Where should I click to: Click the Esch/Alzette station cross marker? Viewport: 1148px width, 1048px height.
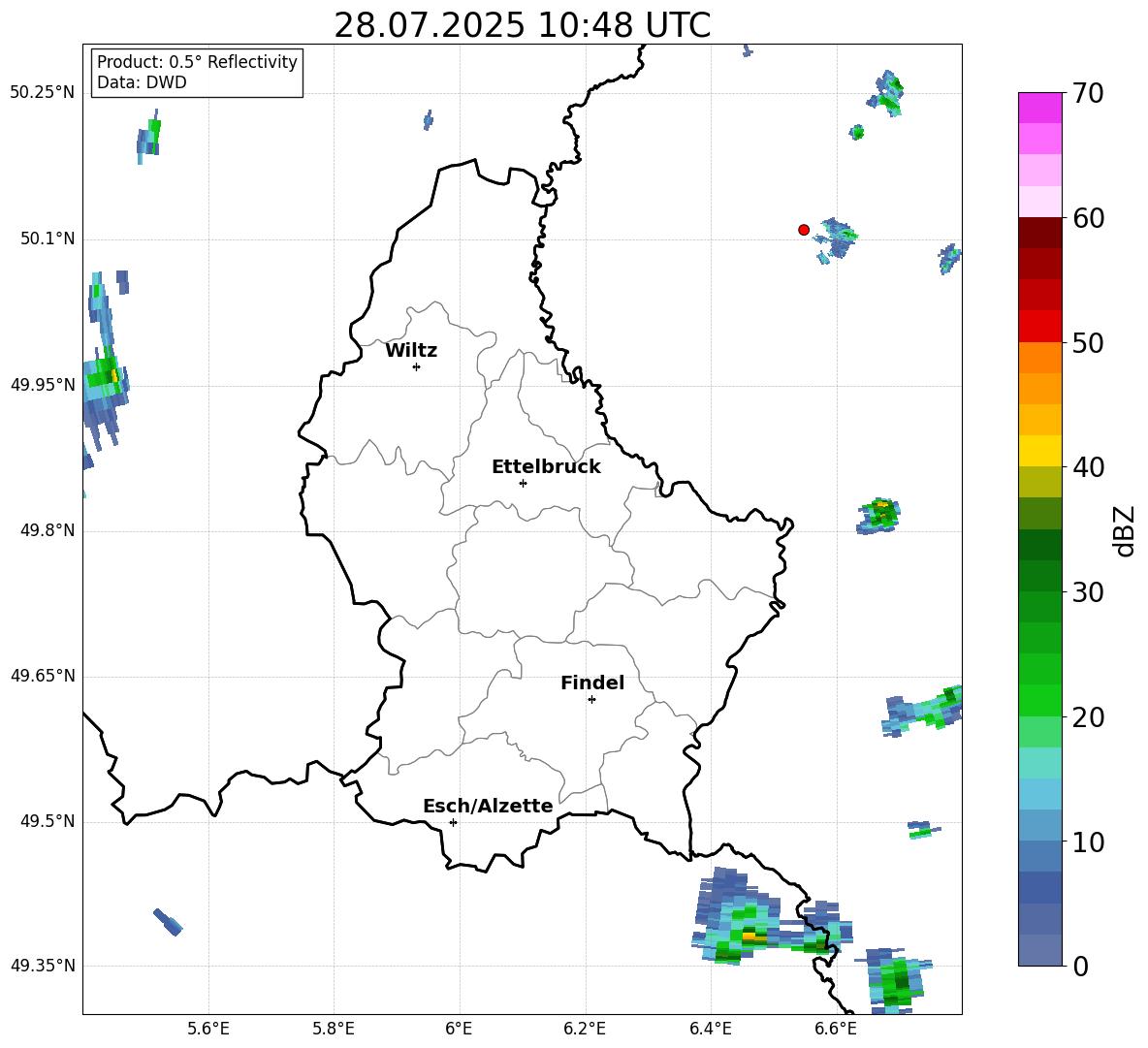(x=453, y=822)
